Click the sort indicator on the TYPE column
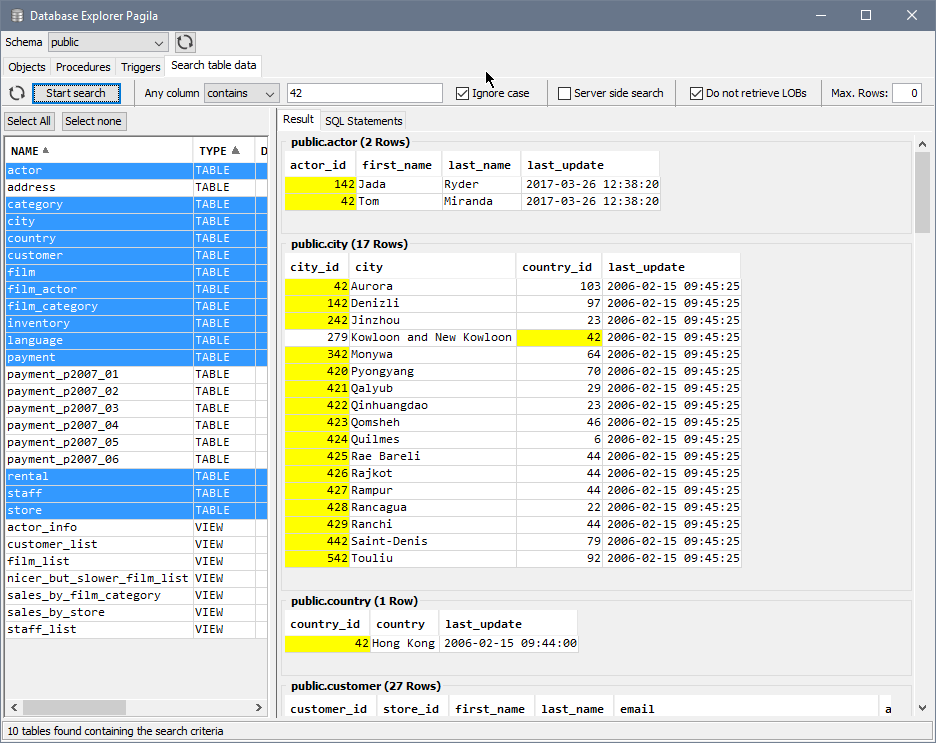The width and height of the screenshot is (936, 743). pos(237,149)
